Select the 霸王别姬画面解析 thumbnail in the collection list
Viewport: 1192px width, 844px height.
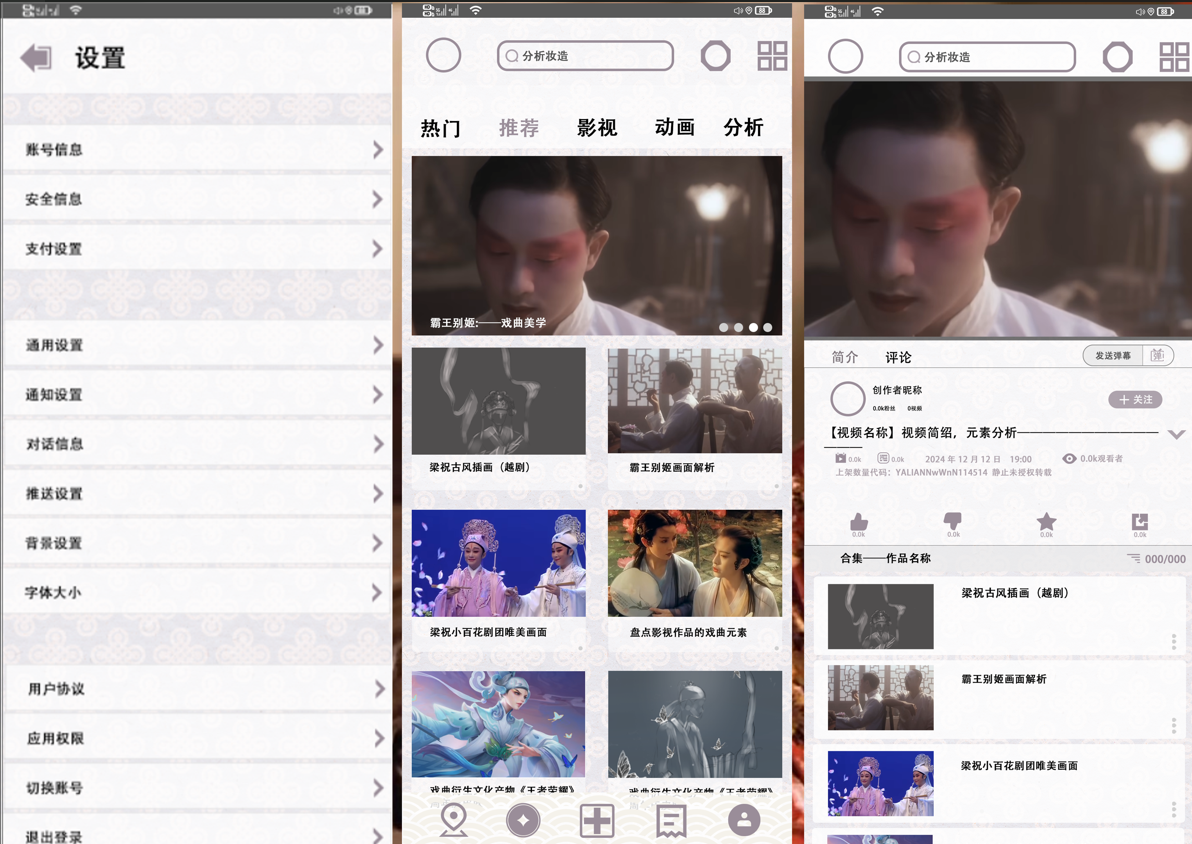[880, 697]
